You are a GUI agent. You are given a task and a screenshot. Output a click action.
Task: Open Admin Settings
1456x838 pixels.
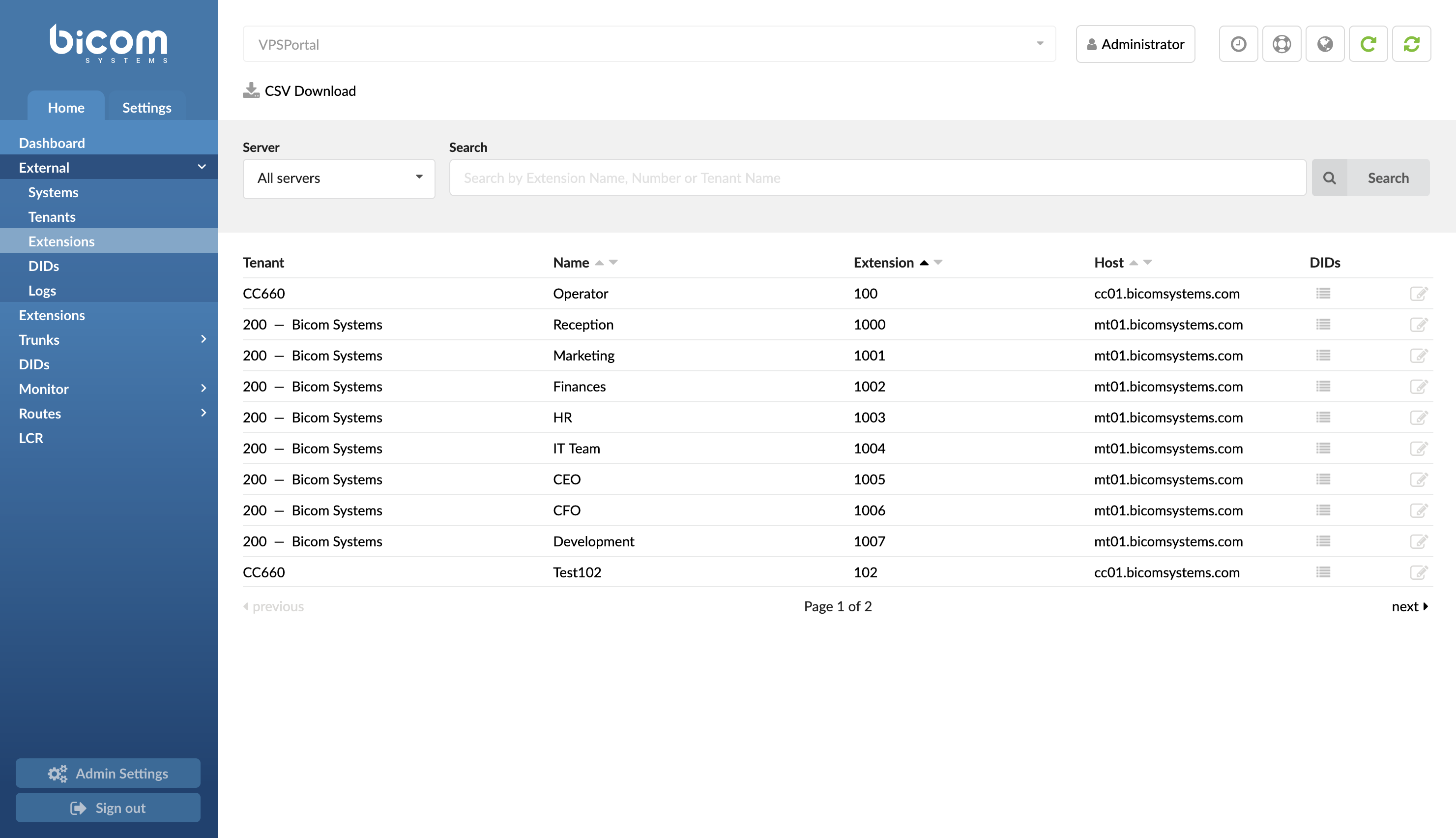108,773
